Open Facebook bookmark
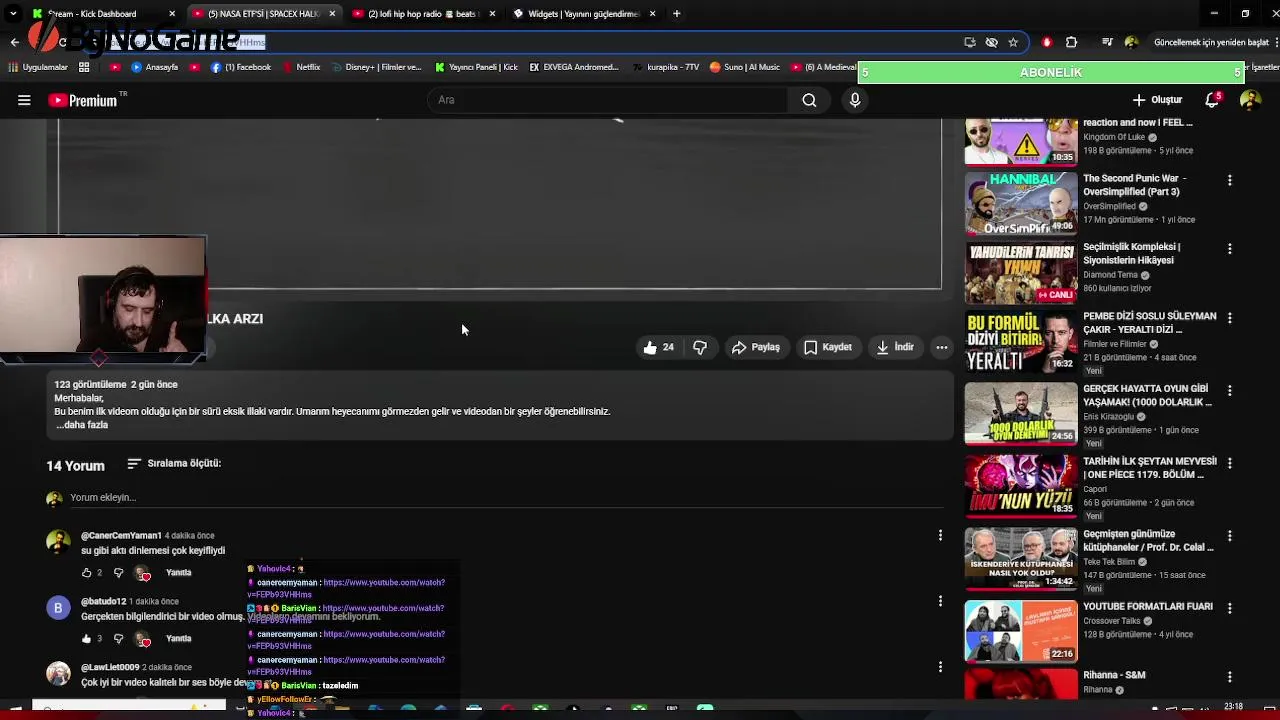Image resolution: width=1280 pixels, height=720 pixels. pos(241,67)
